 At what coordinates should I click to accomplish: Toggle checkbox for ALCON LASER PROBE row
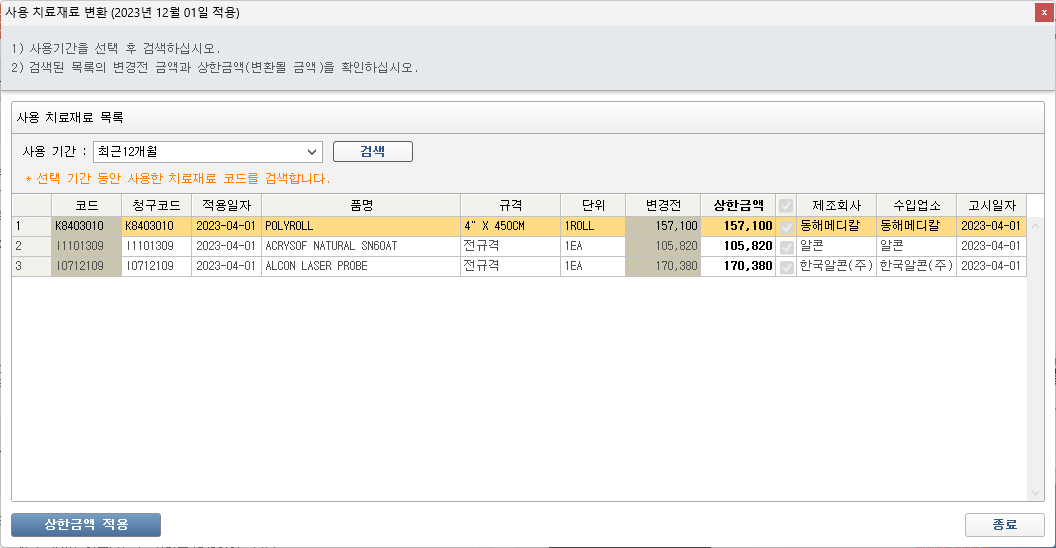pos(786,266)
